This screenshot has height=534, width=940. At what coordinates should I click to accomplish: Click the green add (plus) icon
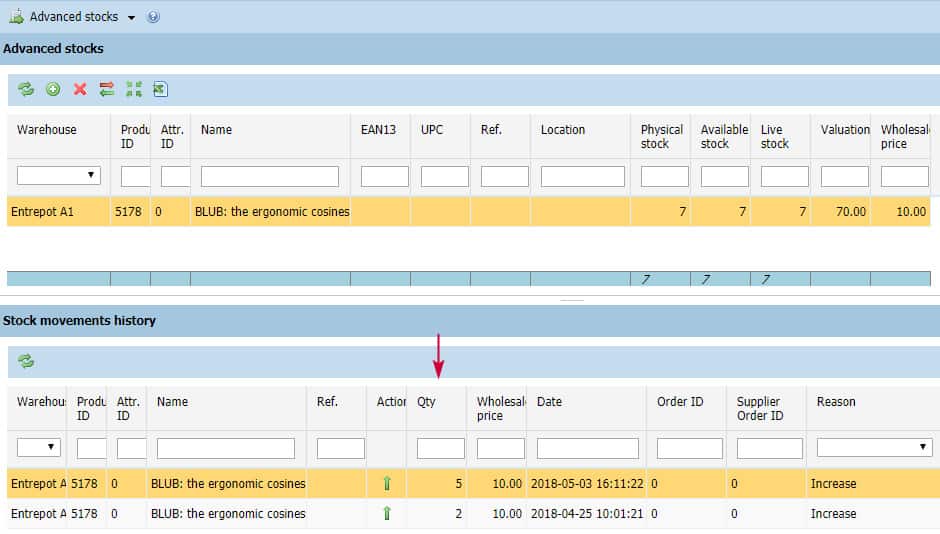click(53, 89)
